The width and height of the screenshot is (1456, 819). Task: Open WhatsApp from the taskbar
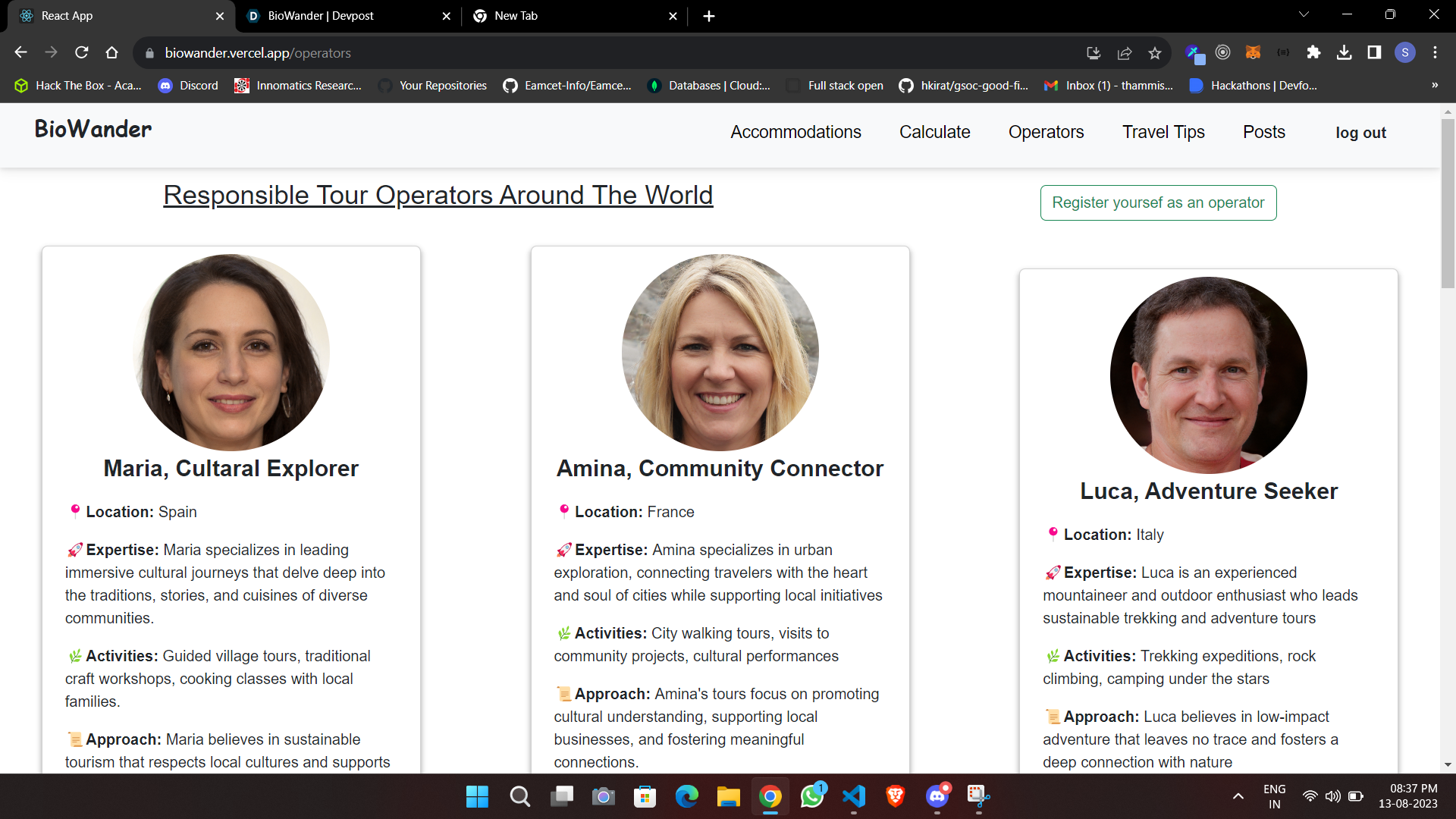pyautogui.click(x=811, y=796)
